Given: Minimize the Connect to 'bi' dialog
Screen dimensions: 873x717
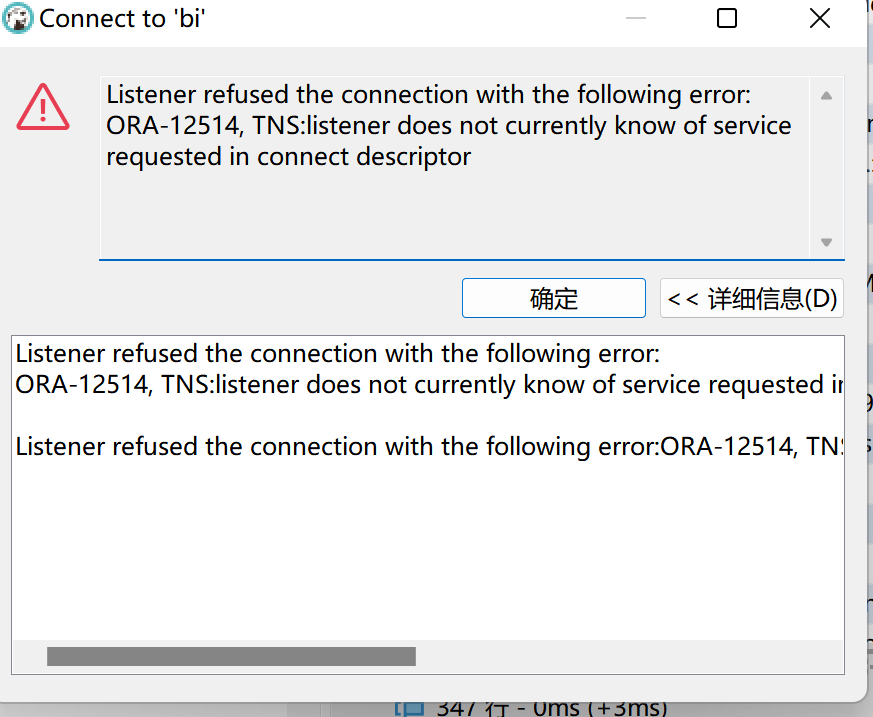Looking at the screenshot, I should pyautogui.click(x=636, y=18).
